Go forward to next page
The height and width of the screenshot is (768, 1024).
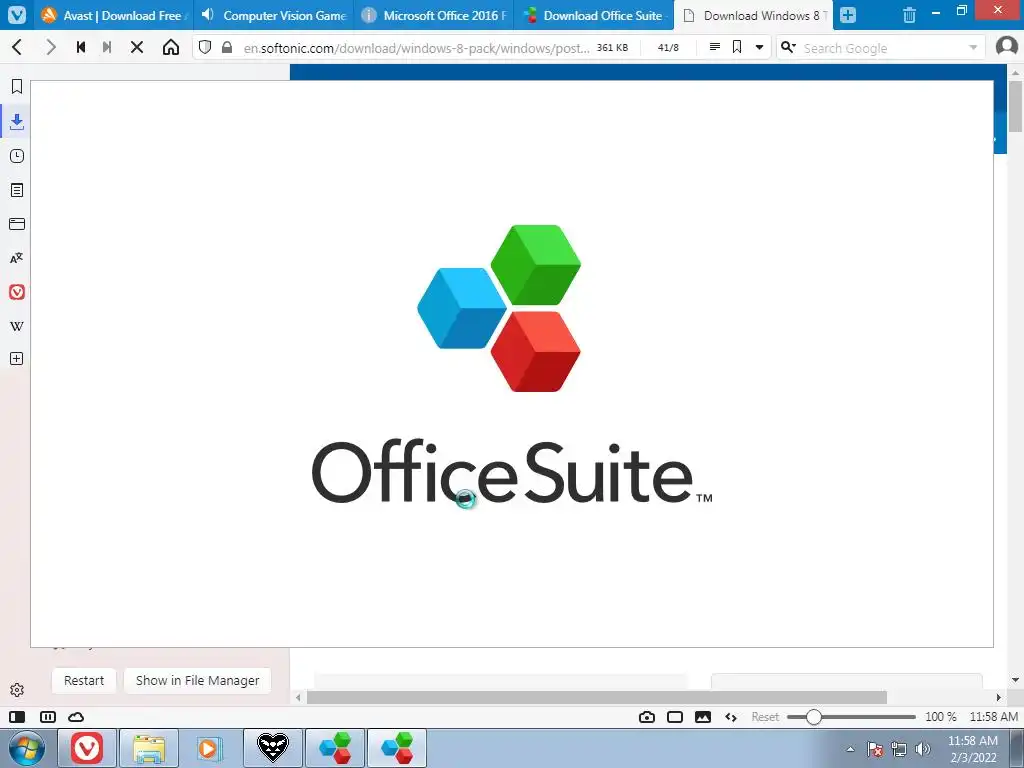(x=50, y=47)
